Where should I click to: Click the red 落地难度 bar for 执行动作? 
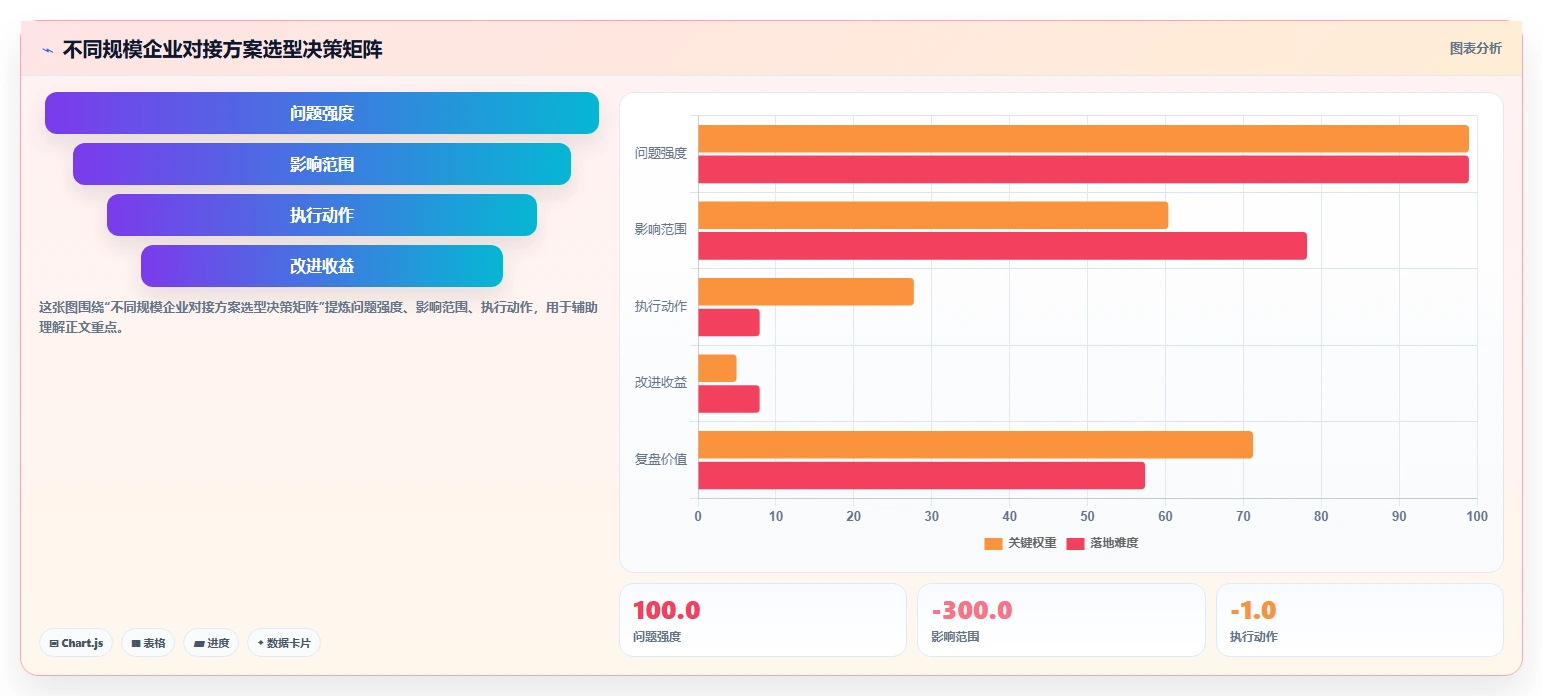[729, 322]
